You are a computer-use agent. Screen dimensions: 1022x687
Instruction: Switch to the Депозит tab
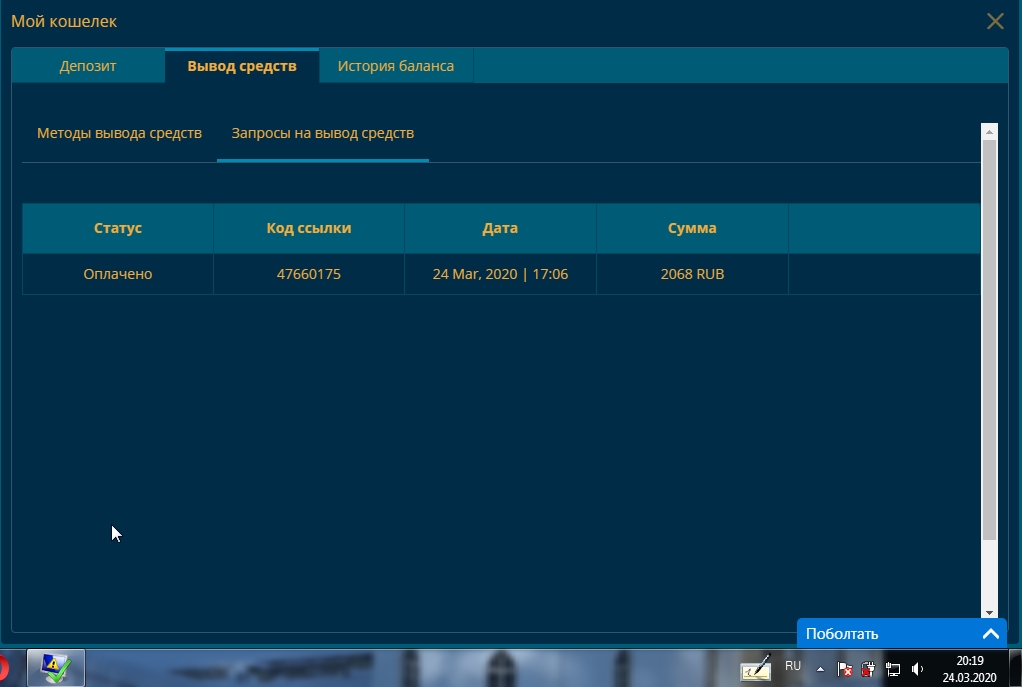tap(88, 66)
